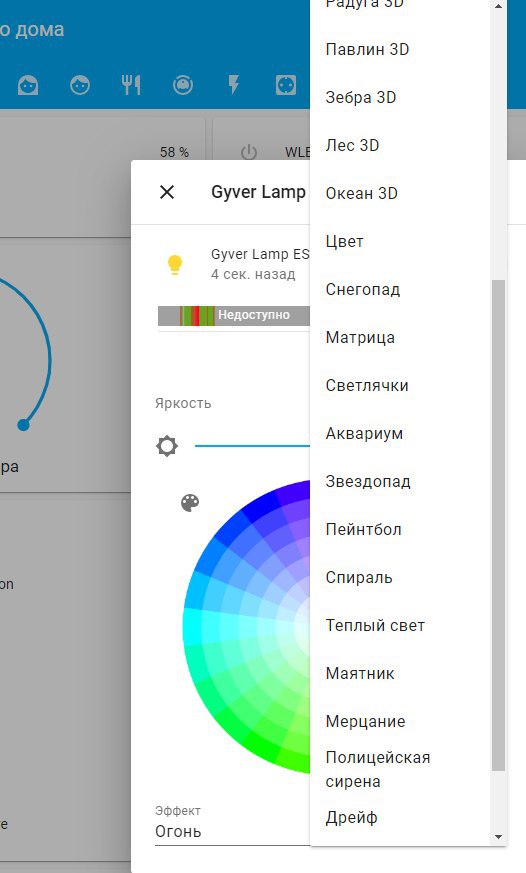Open the fork and knife kitchen tab
The image size is (526, 873).
[131, 85]
